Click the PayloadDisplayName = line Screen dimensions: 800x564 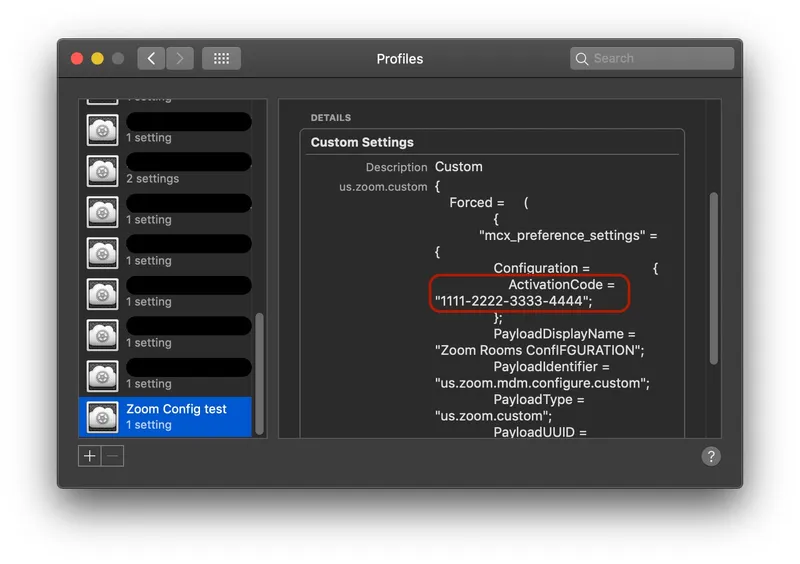pyautogui.click(x=564, y=334)
